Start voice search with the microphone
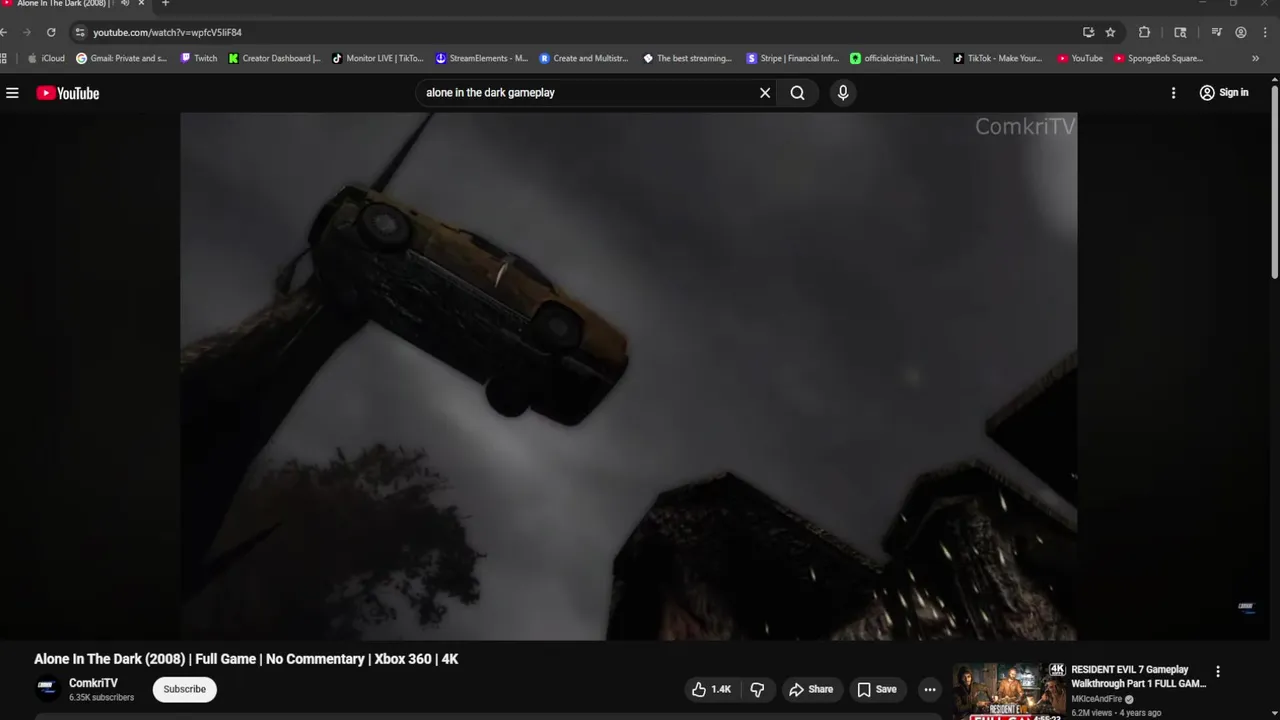This screenshot has height=720, width=1280. [x=843, y=93]
